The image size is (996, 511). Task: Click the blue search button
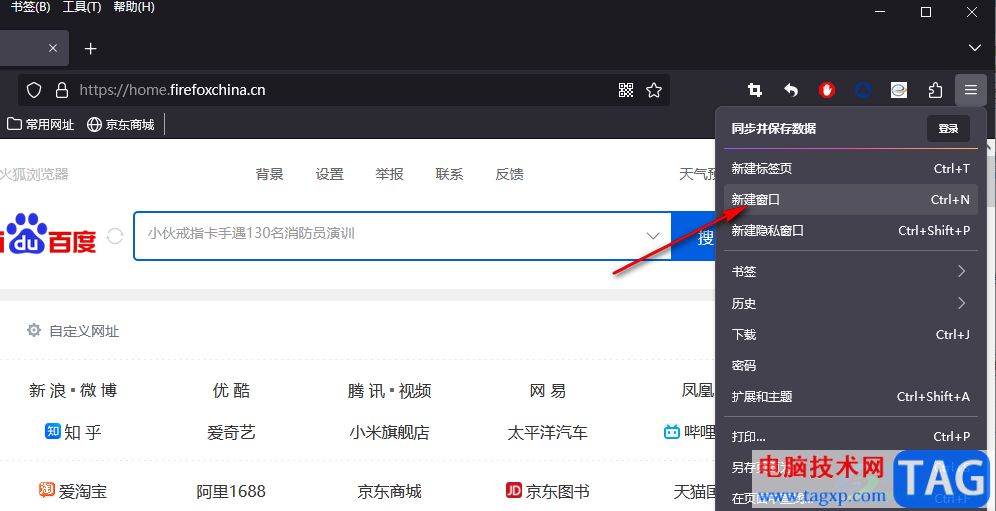tap(693, 236)
